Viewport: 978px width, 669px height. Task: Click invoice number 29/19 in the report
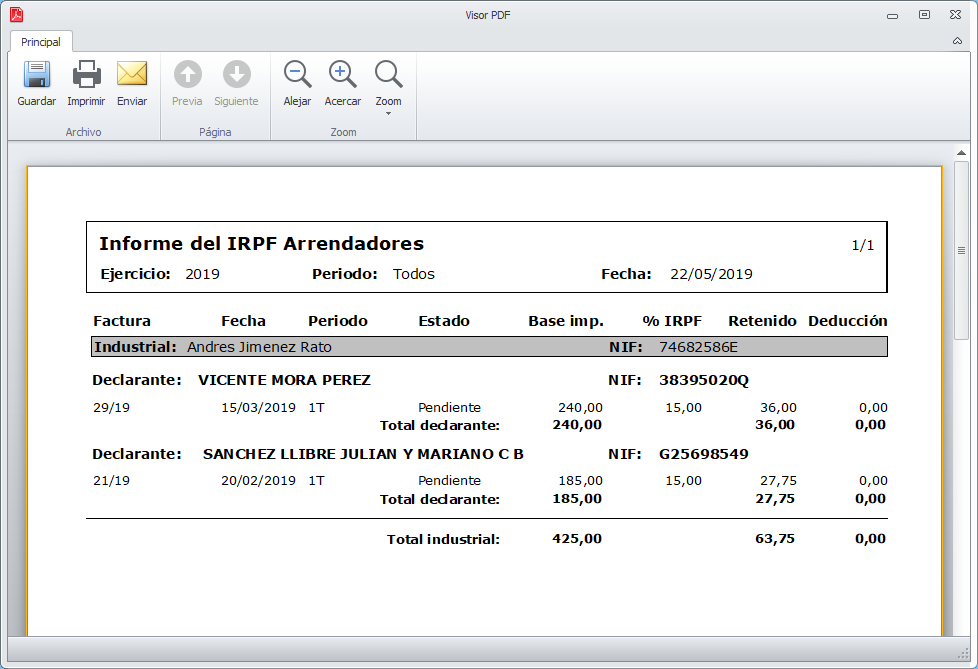pyautogui.click(x=111, y=408)
